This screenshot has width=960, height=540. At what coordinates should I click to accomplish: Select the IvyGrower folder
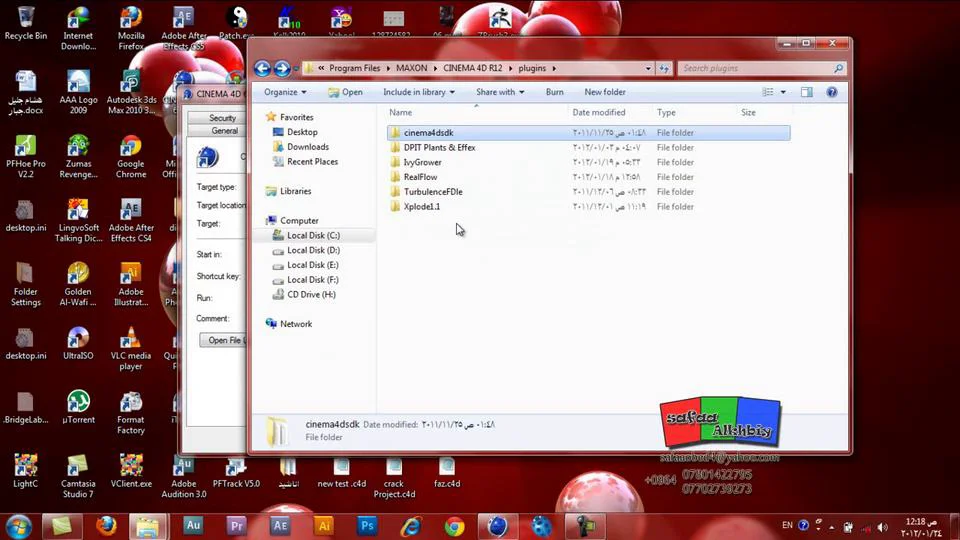tap(588, 162)
